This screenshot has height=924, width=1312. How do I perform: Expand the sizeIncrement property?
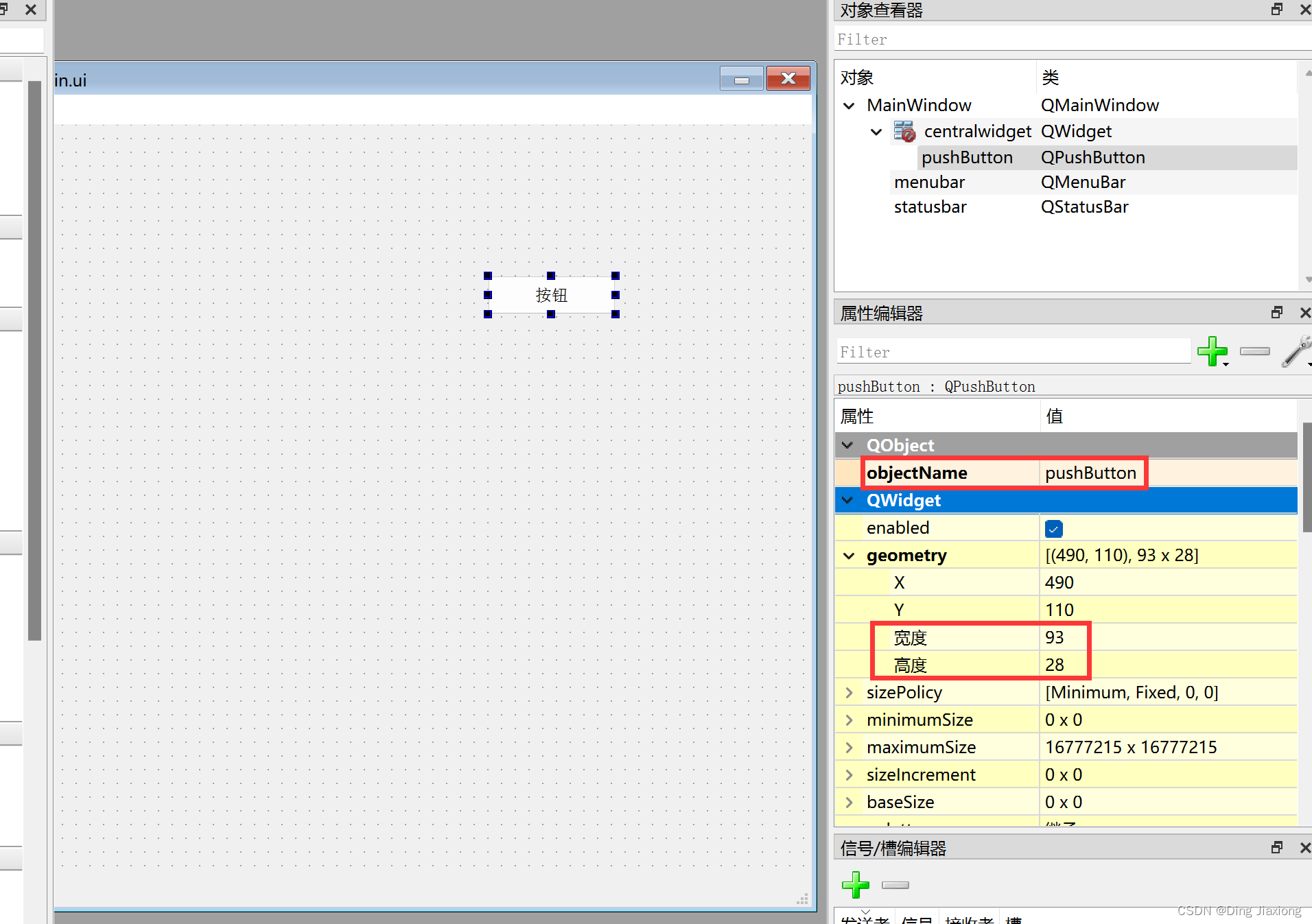[849, 775]
